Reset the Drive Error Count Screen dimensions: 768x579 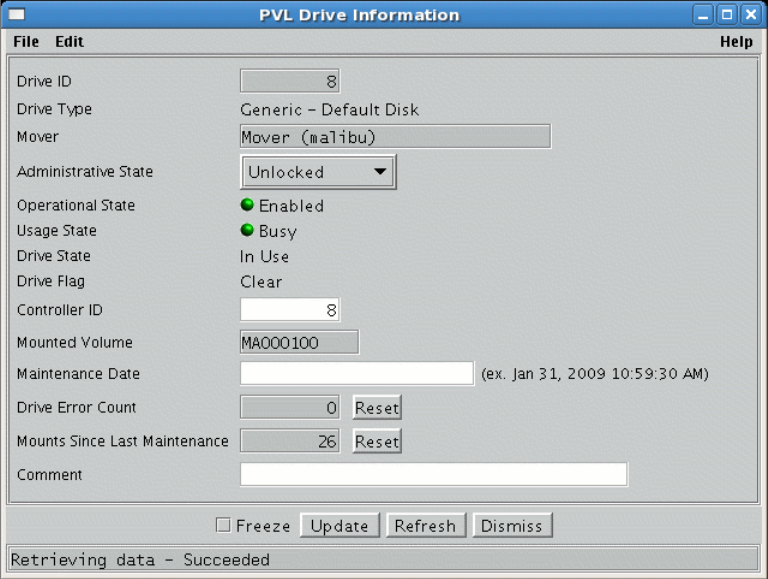click(x=377, y=408)
